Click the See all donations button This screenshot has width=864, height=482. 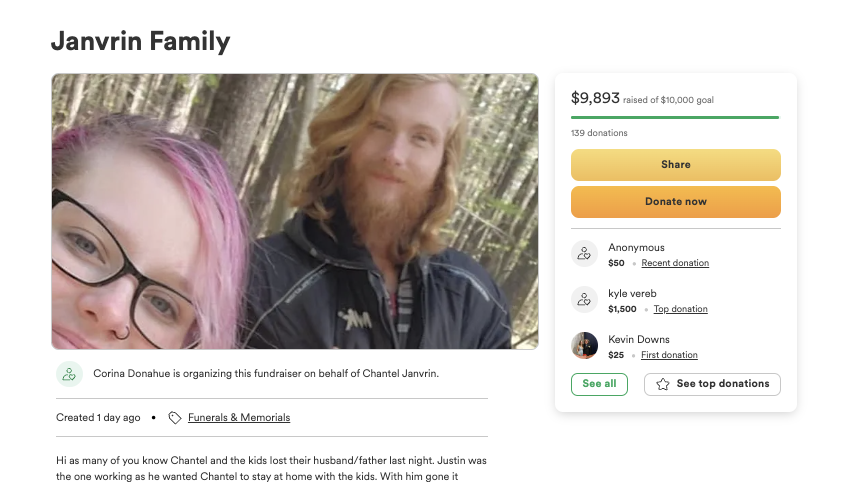[x=599, y=384]
